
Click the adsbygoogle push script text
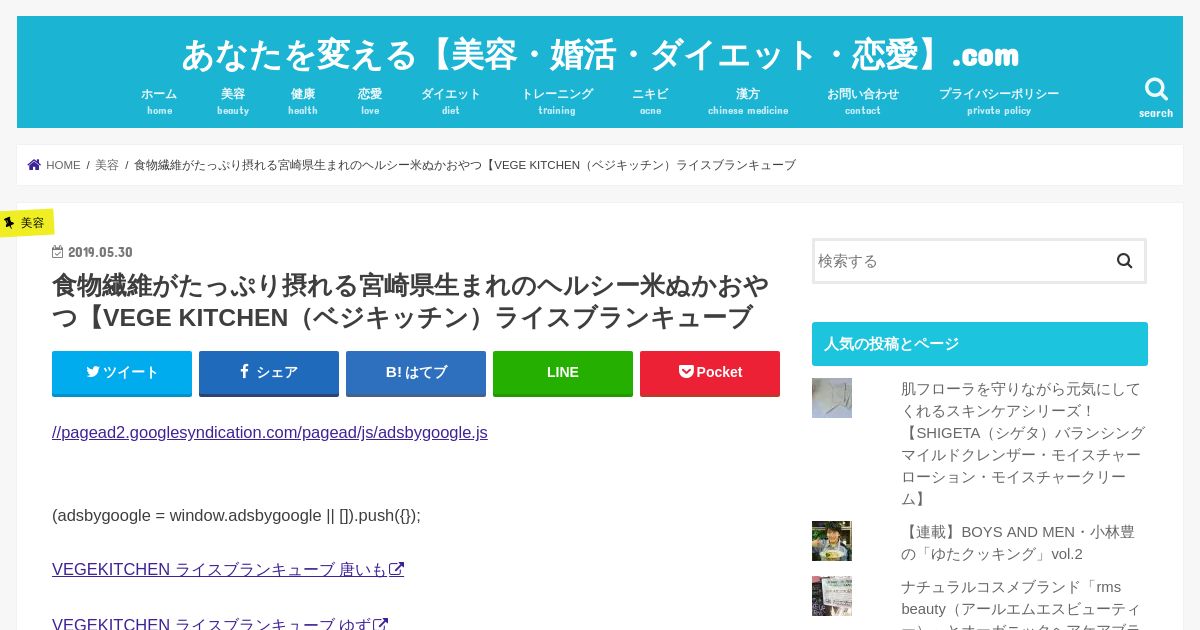236,515
